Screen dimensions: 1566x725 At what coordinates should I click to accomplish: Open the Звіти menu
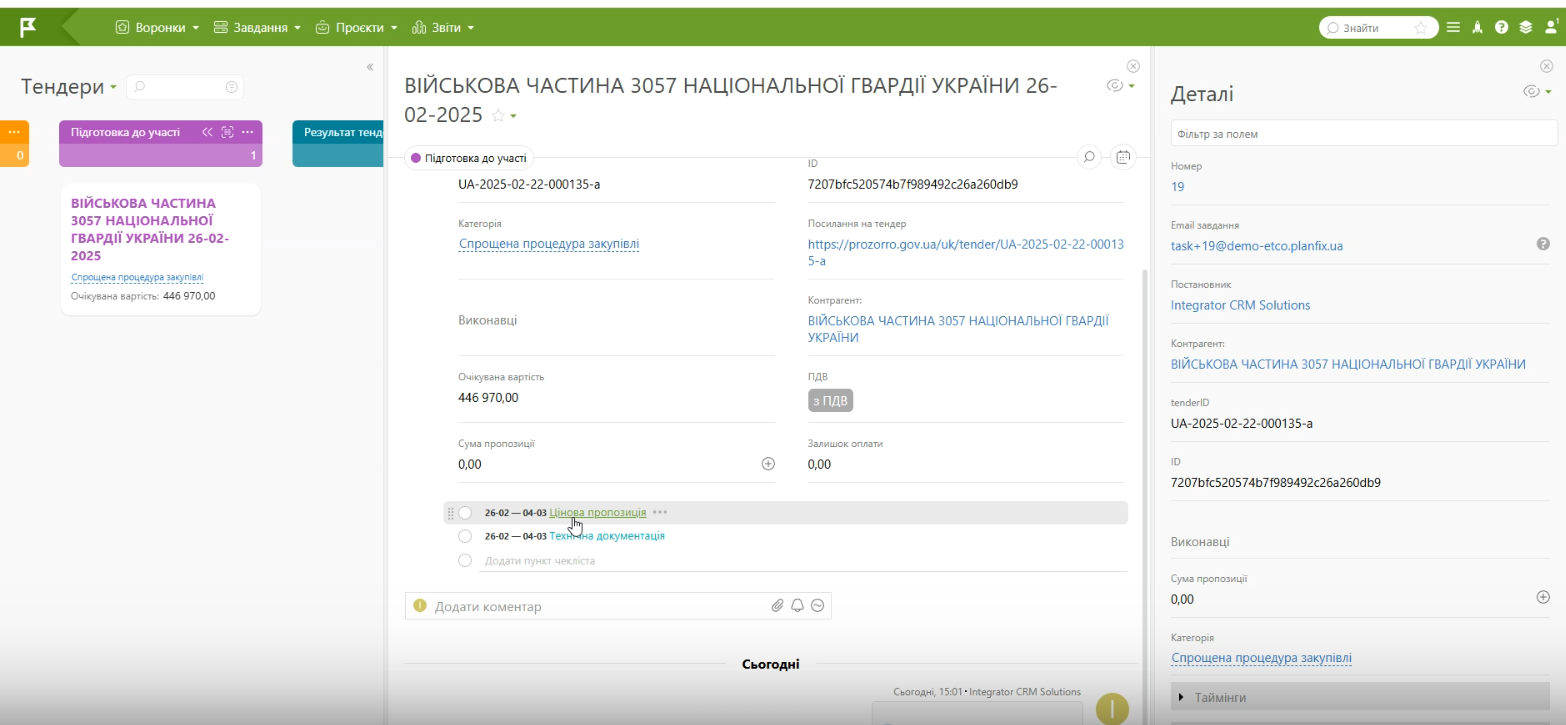tap(442, 28)
